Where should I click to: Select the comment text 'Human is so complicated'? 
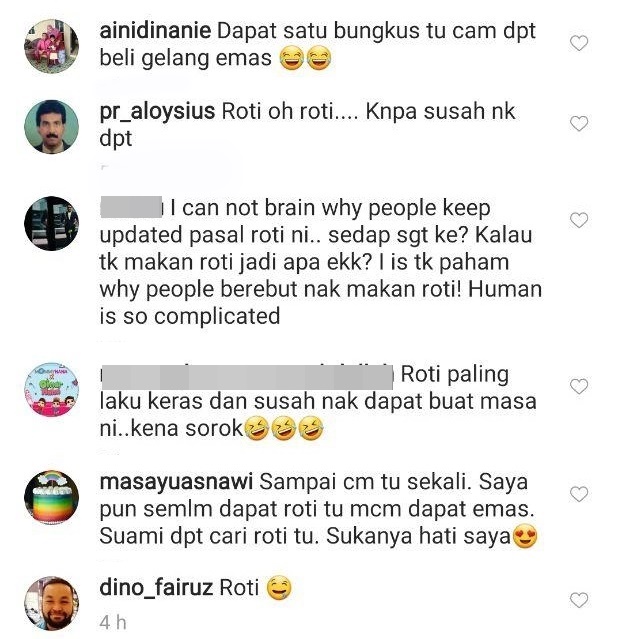point(321,302)
